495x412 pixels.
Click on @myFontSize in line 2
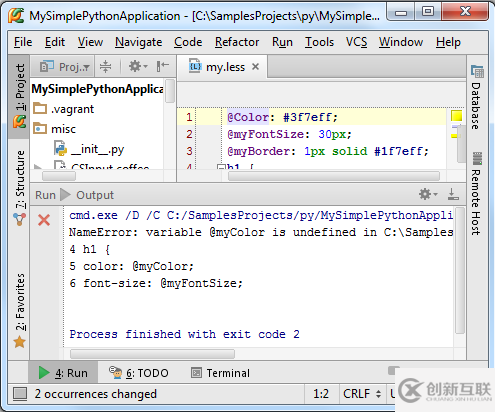point(266,134)
